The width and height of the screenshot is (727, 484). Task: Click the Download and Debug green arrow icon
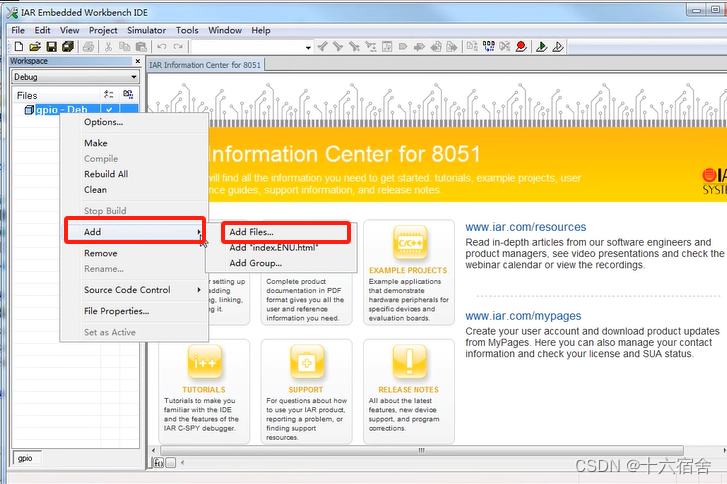click(541, 46)
